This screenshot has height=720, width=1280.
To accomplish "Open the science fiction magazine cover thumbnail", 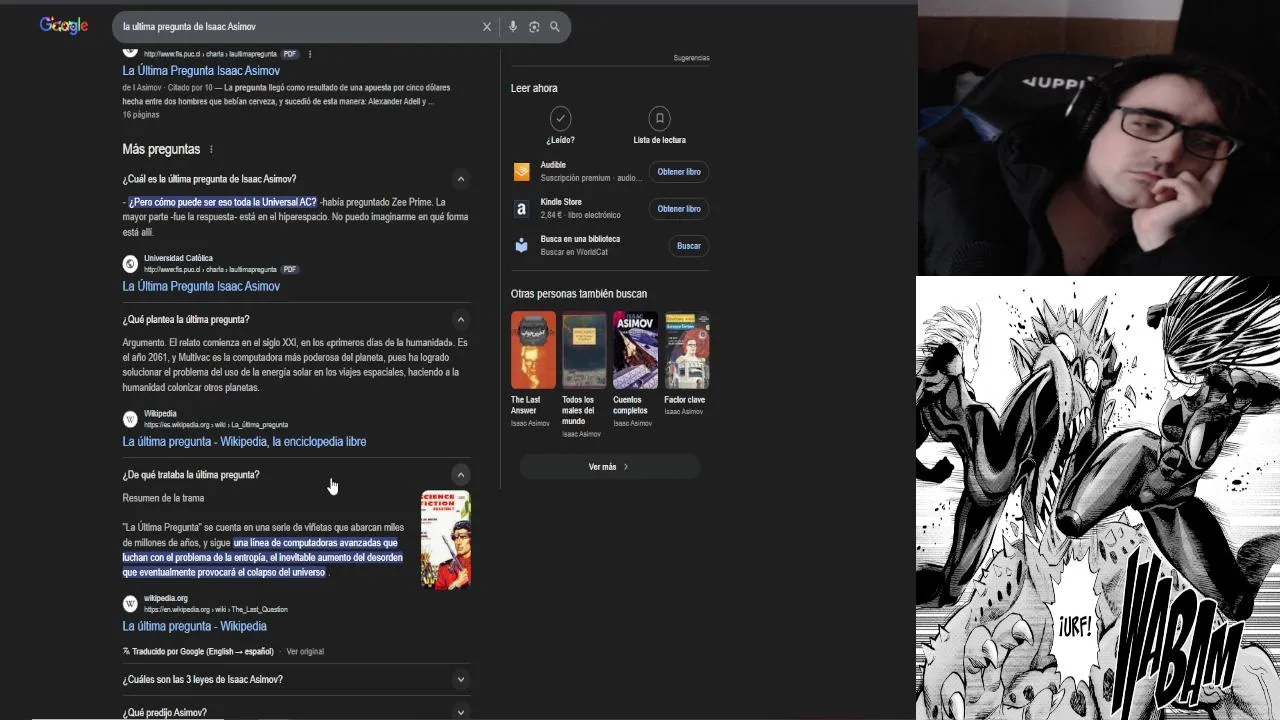I will (x=445, y=540).
